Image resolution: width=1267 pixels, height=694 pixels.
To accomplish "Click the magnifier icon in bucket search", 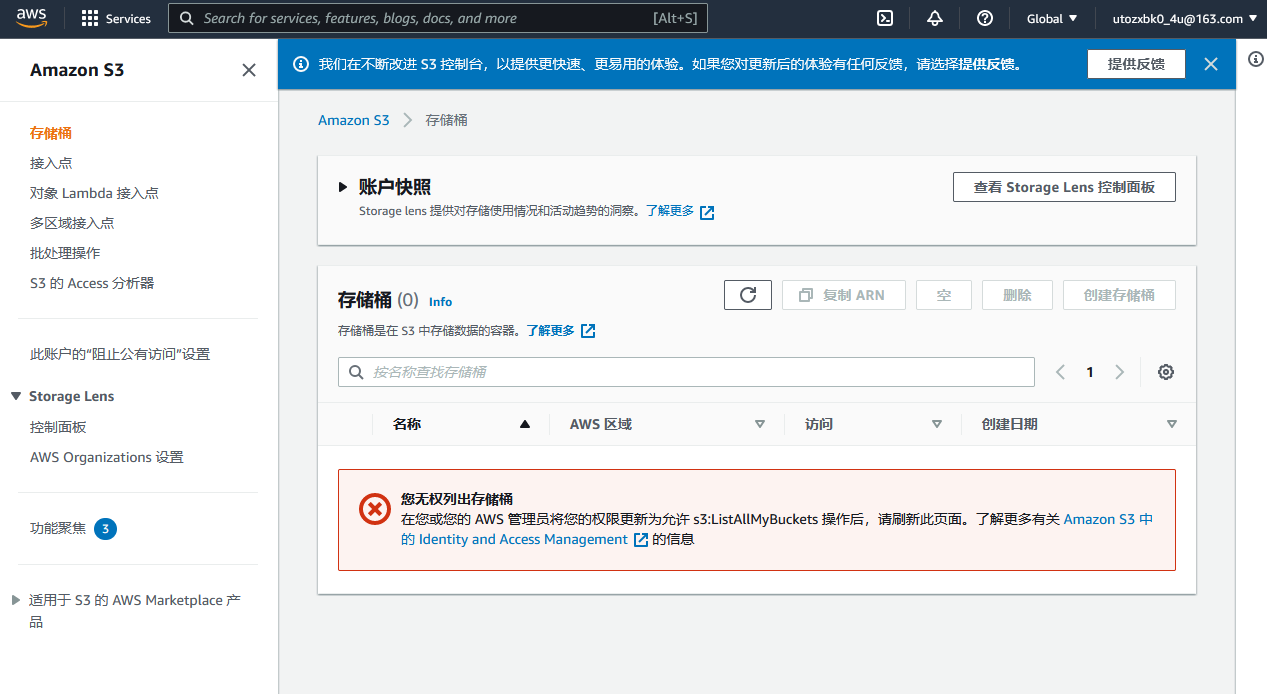I will point(356,372).
